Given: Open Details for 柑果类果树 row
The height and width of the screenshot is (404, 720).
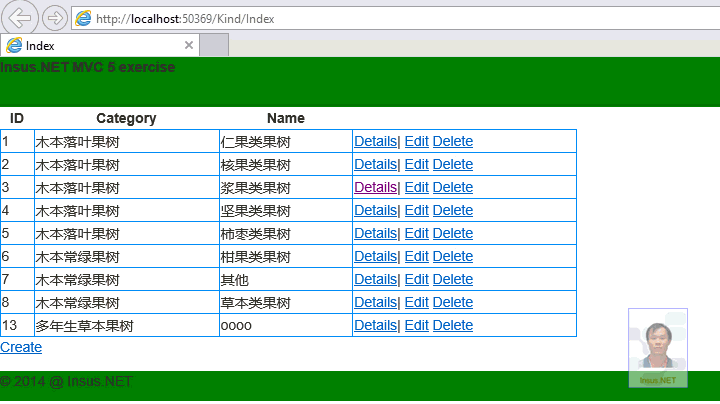Looking at the screenshot, I should 375,256.
